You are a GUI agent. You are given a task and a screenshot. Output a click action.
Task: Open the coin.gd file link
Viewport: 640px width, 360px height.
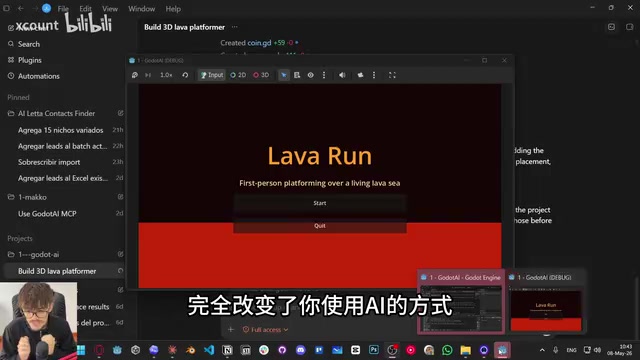pyautogui.click(x=259, y=43)
